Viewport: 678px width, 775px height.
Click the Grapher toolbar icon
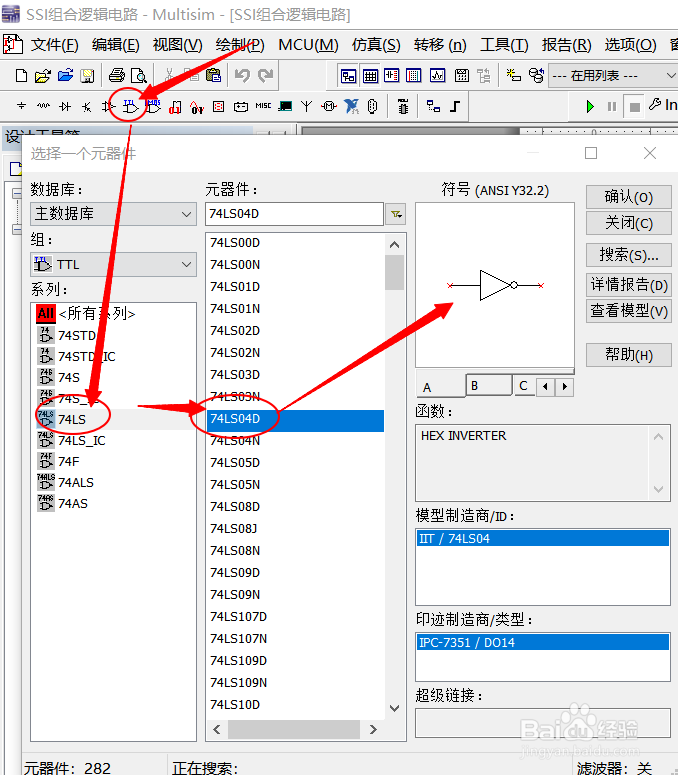(437, 76)
